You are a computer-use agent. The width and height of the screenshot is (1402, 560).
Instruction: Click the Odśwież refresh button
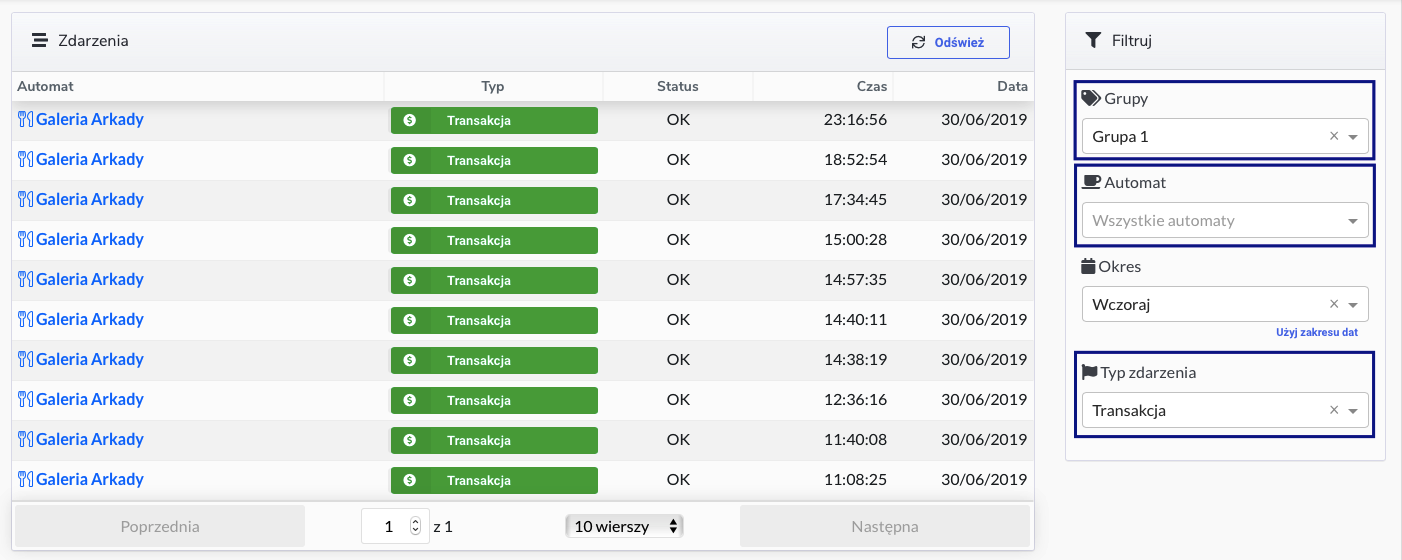[948, 42]
